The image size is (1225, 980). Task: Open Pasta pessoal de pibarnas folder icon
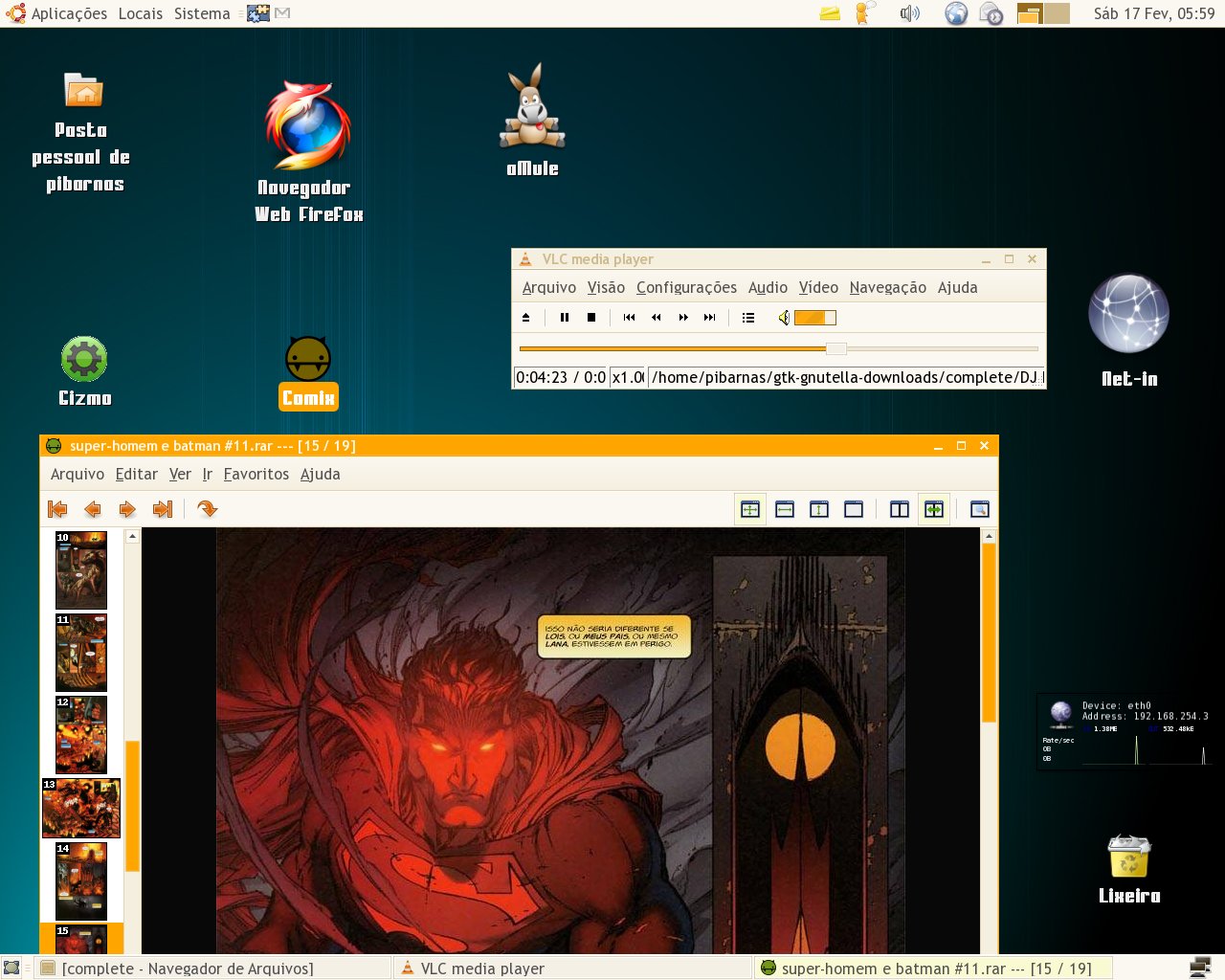(83, 91)
